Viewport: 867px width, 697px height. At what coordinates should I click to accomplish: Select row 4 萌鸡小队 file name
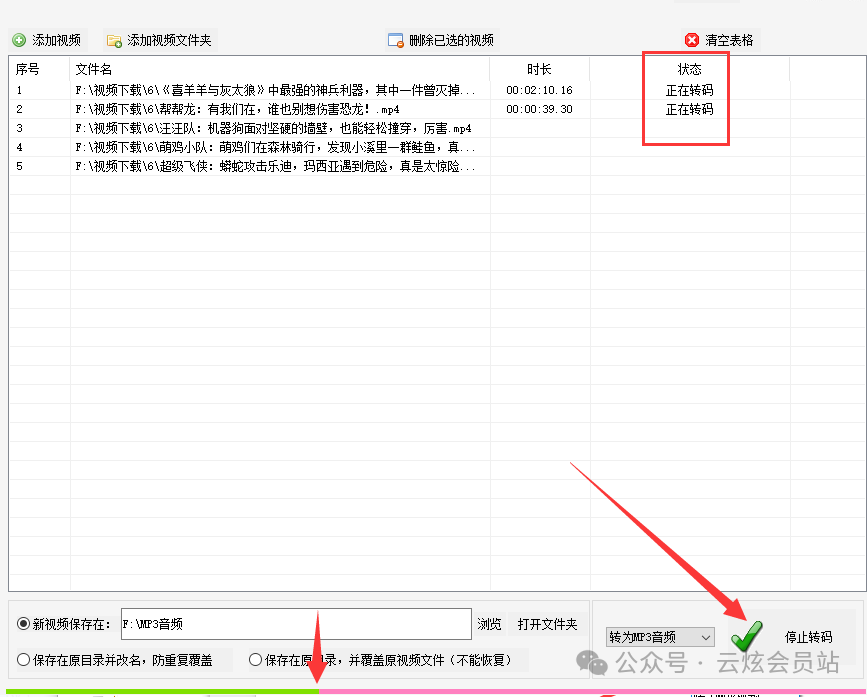(275, 147)
